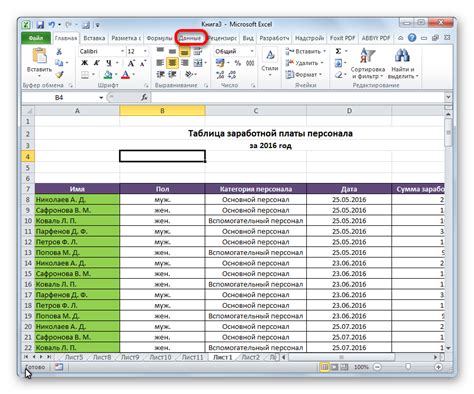
Task: Open the font size 12 dropdown
Action: [145, 51]
